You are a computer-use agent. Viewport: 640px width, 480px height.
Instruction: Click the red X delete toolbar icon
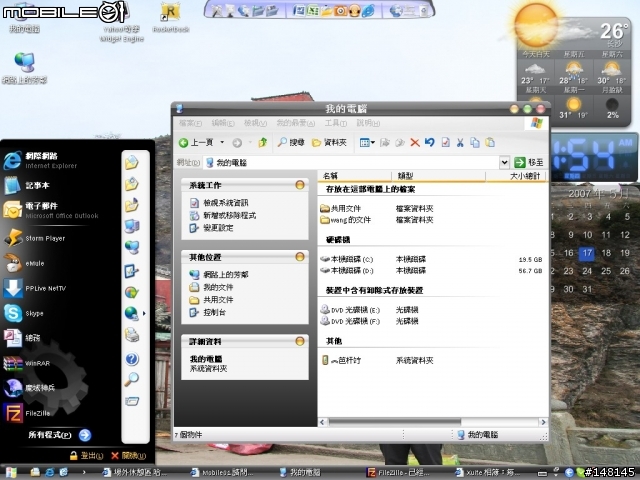pos(415,142)
